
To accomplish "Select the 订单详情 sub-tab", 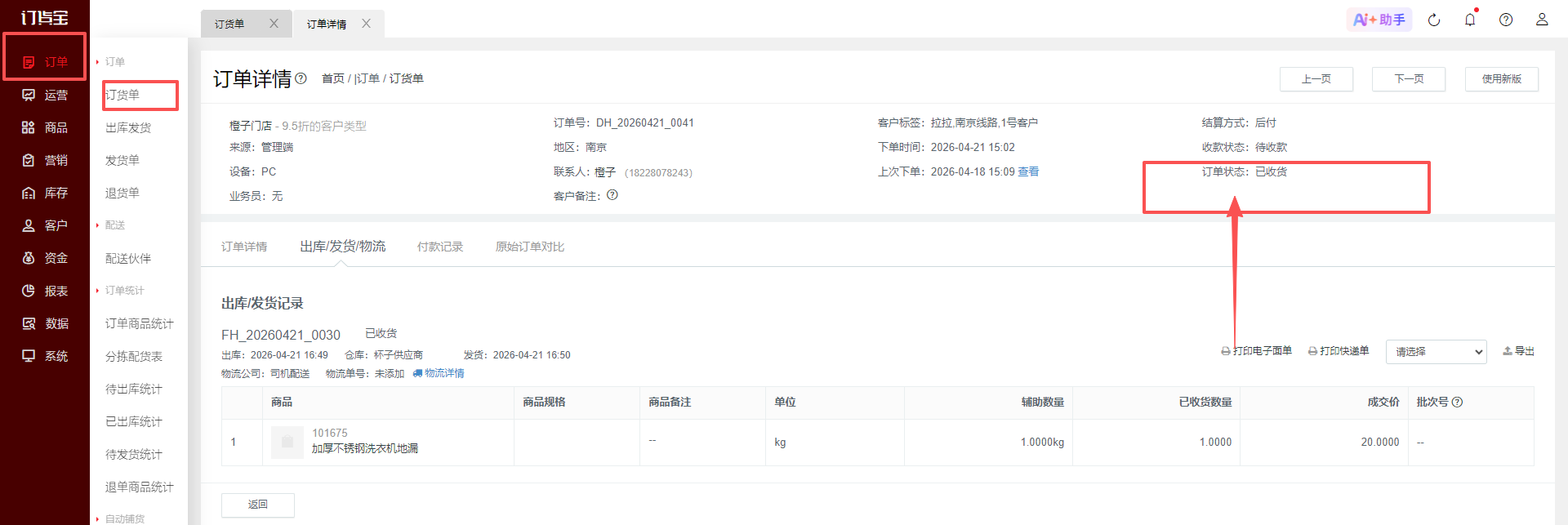I will (x=244, y=247).
